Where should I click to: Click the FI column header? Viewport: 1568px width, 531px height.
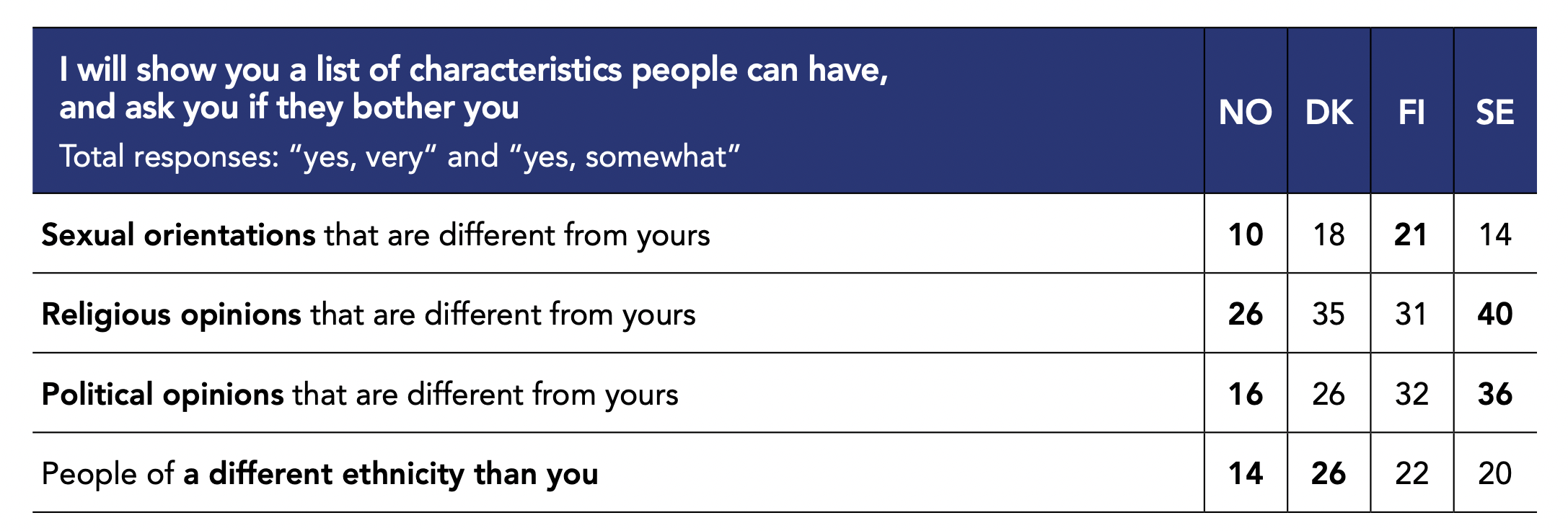pyautogui.click(x=1411, y=113)
